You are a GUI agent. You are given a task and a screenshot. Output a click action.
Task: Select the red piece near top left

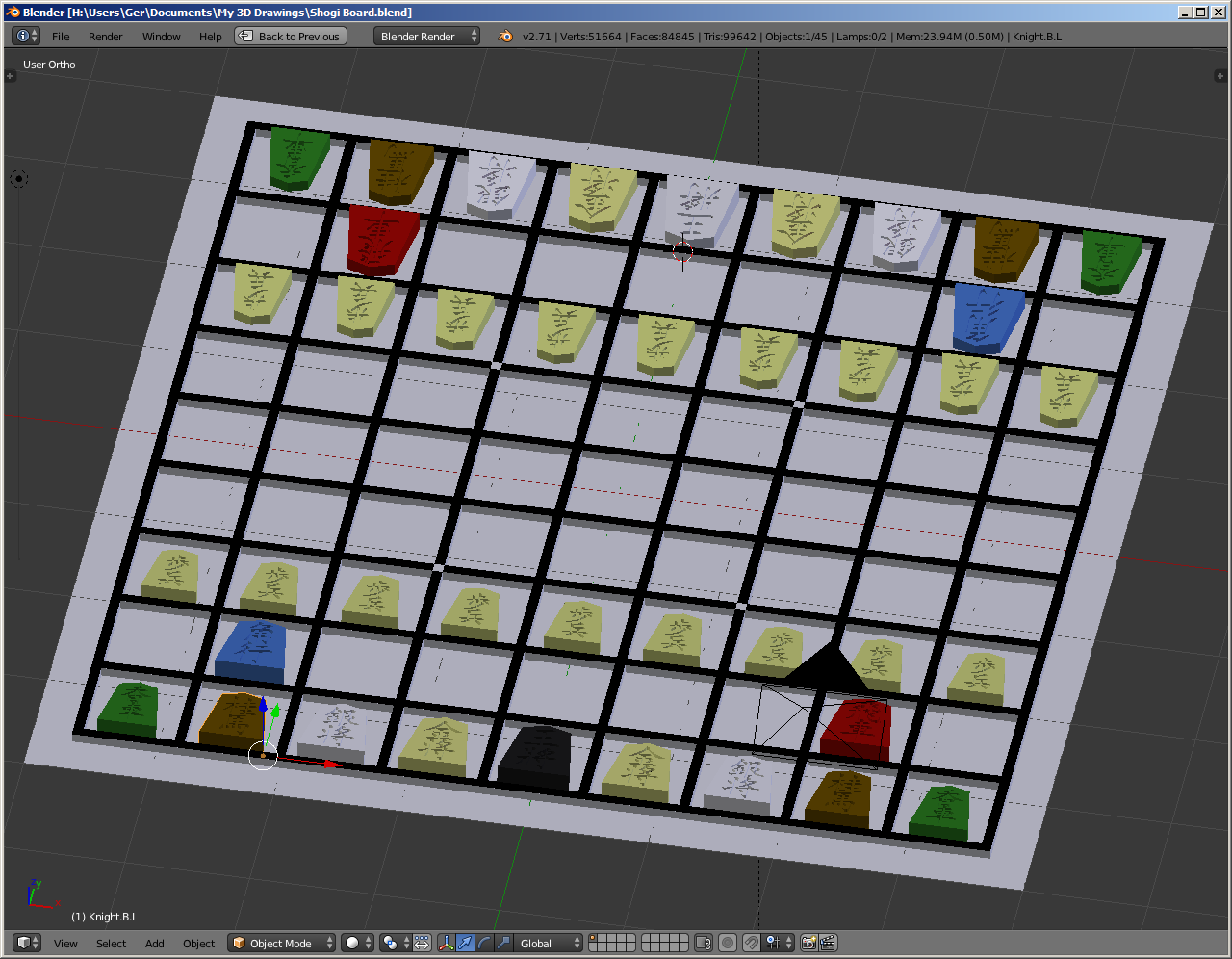[382, 239]
